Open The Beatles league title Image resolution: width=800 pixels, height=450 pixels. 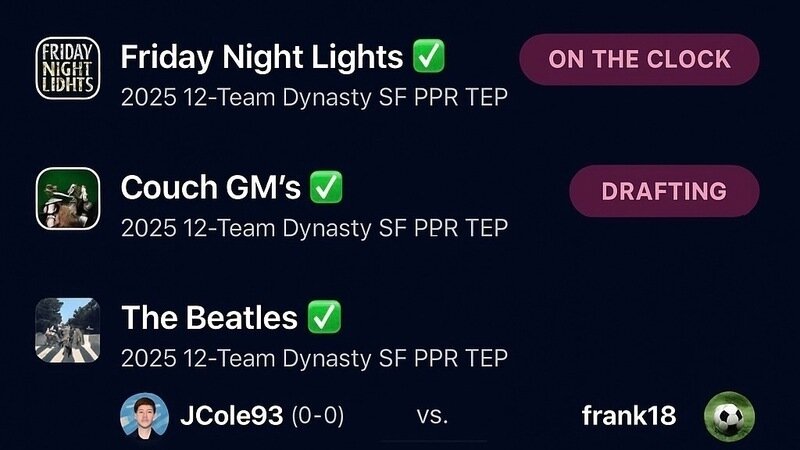(x=209, y=318)
